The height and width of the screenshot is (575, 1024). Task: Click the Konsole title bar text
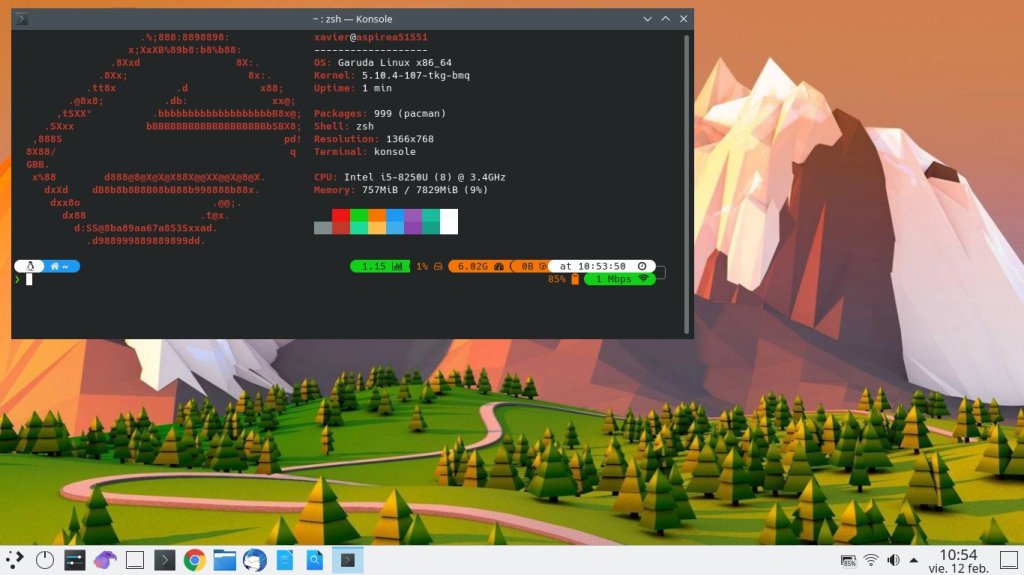tap(351, 19)
